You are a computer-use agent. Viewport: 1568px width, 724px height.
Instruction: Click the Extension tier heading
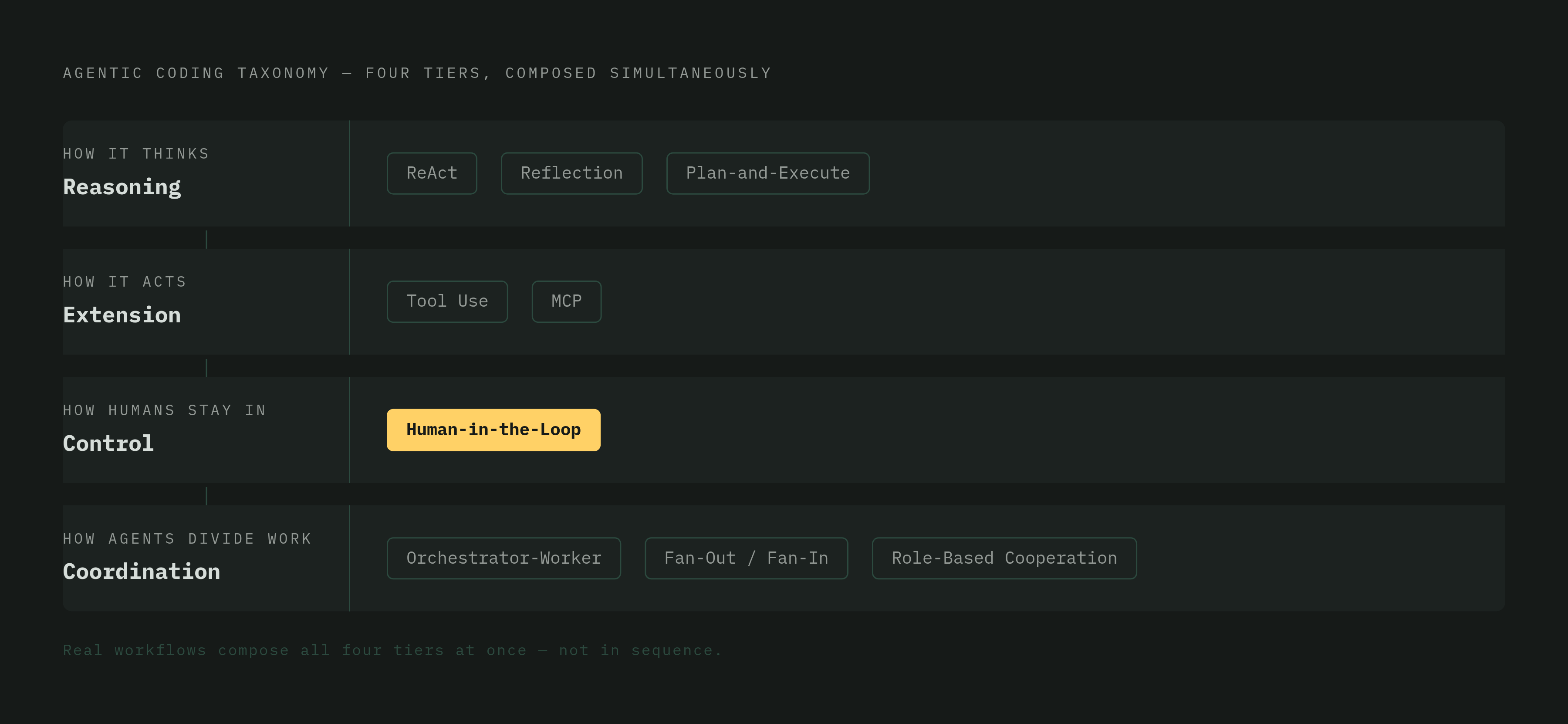tap(122, 315)
